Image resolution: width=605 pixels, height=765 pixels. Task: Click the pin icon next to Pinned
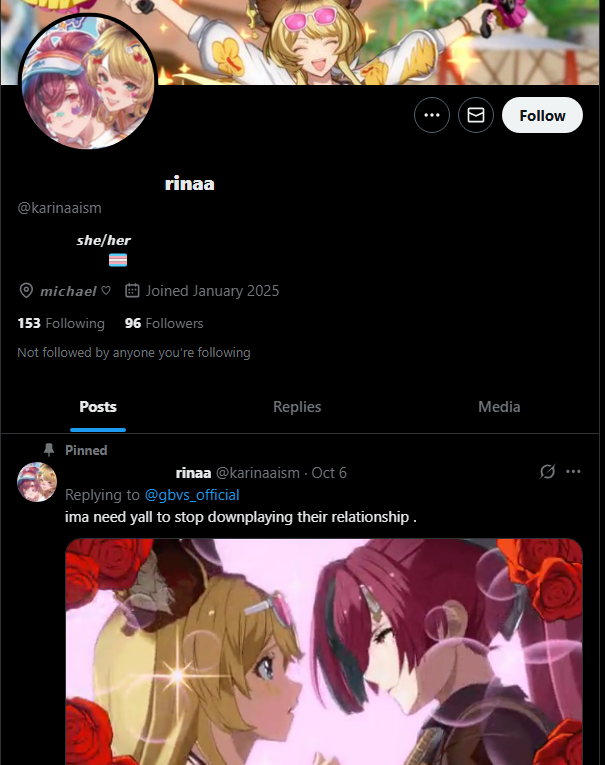tap(49, 450)
